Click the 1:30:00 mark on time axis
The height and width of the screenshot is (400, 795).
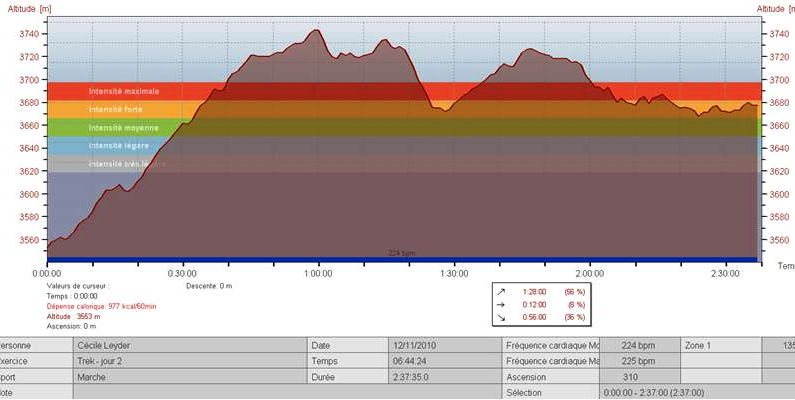pyautogui.click(x=454, y=272)
